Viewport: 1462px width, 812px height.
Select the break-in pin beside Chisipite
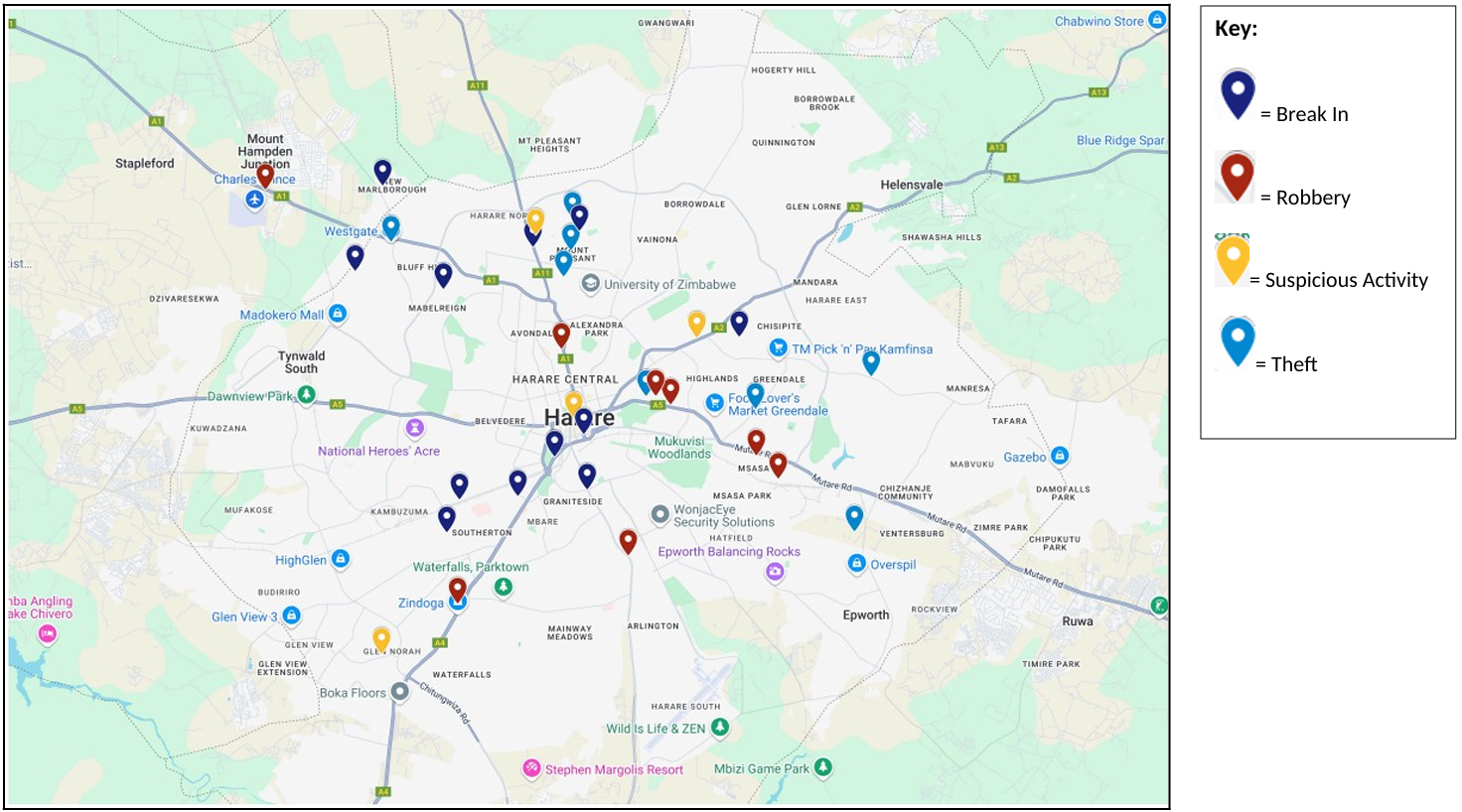(x=739, y=322)
